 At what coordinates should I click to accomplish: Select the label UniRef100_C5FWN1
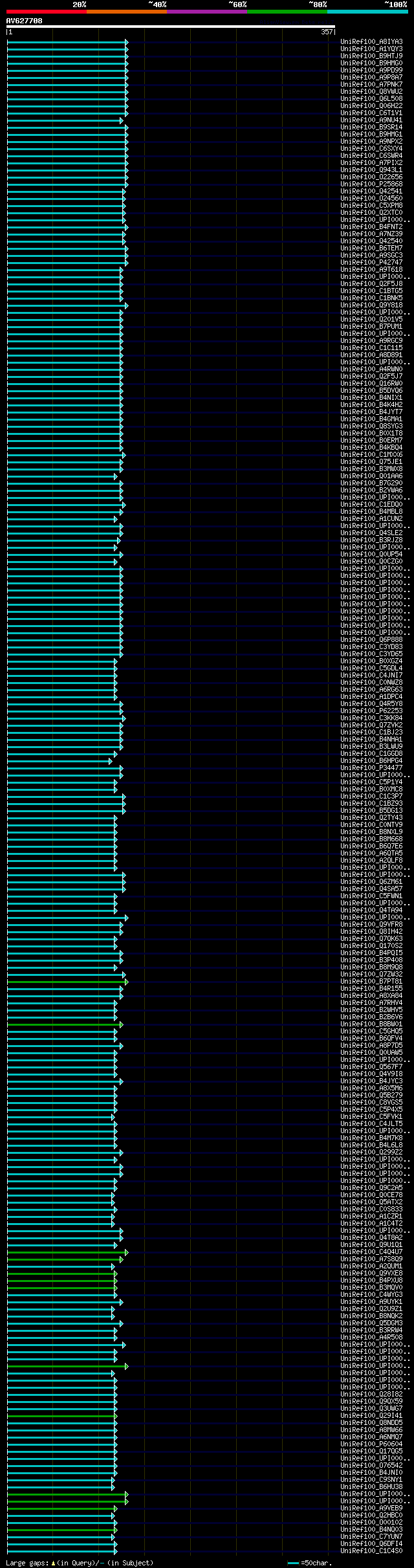371,896
